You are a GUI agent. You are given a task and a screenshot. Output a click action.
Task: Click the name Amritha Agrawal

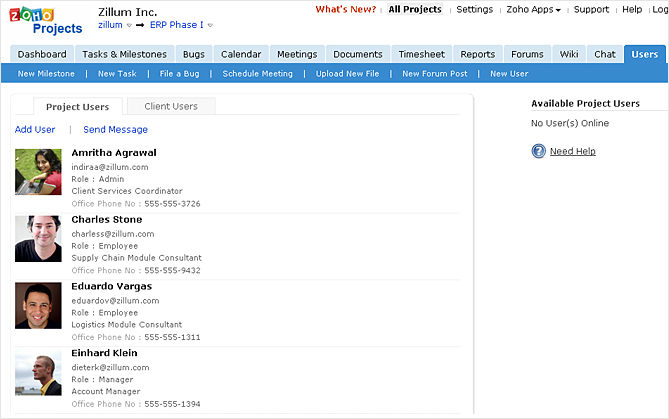click(x=114, y=153)
